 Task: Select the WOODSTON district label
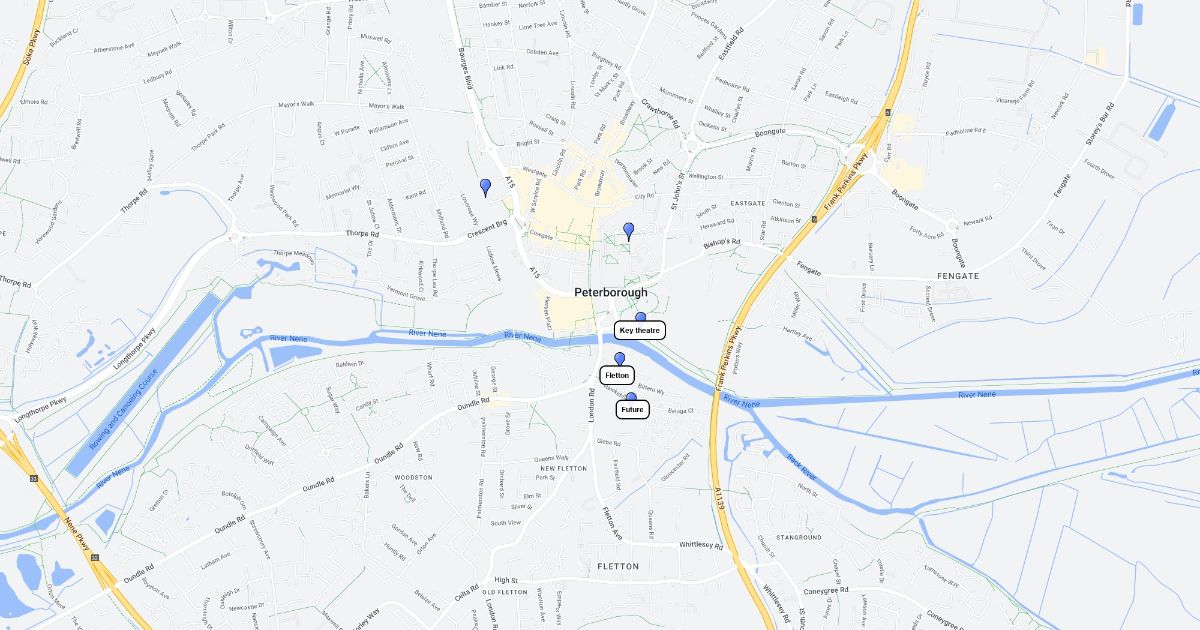[x=414, y=478]
